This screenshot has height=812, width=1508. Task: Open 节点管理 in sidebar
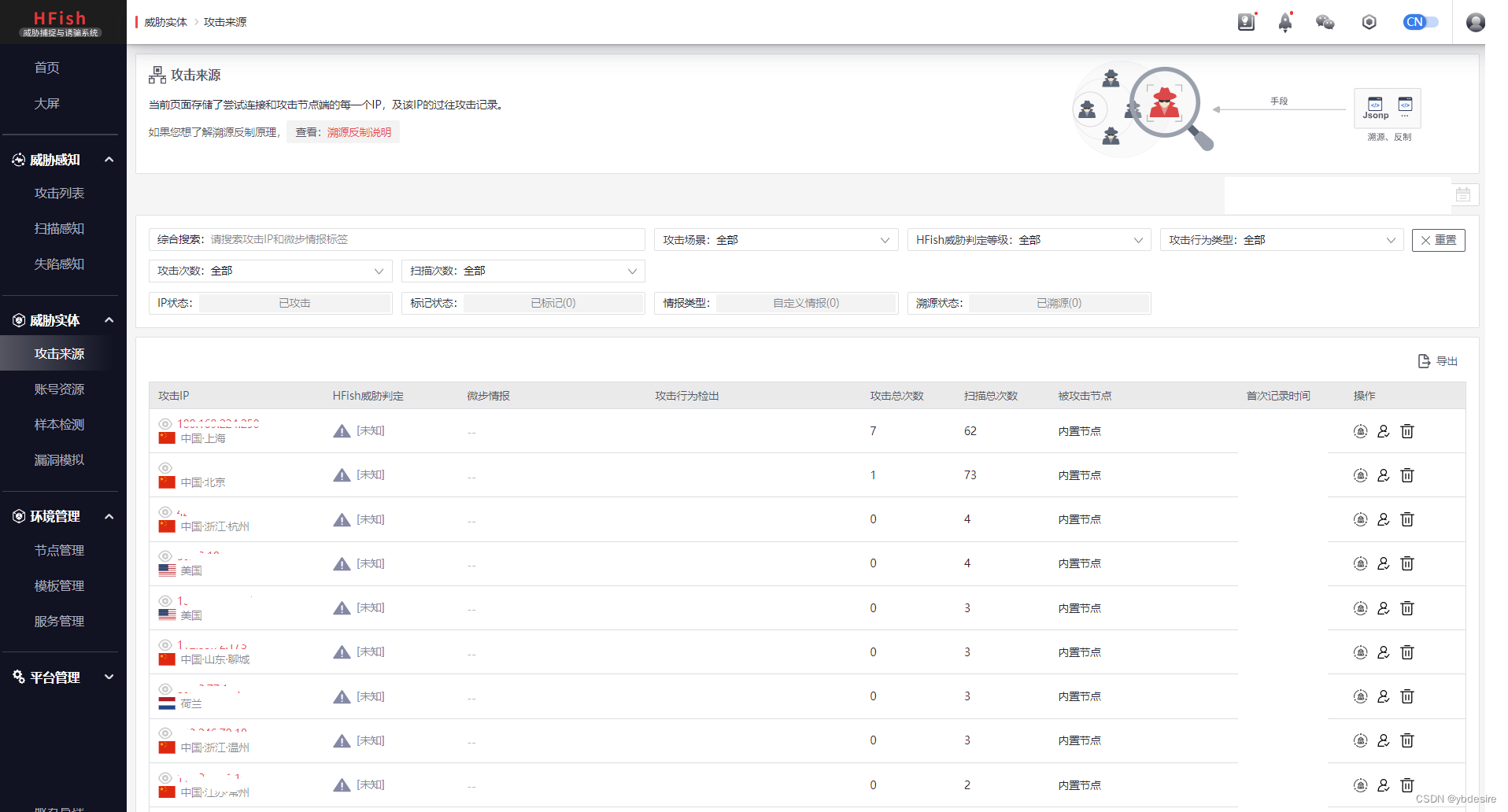coord(59,550)
